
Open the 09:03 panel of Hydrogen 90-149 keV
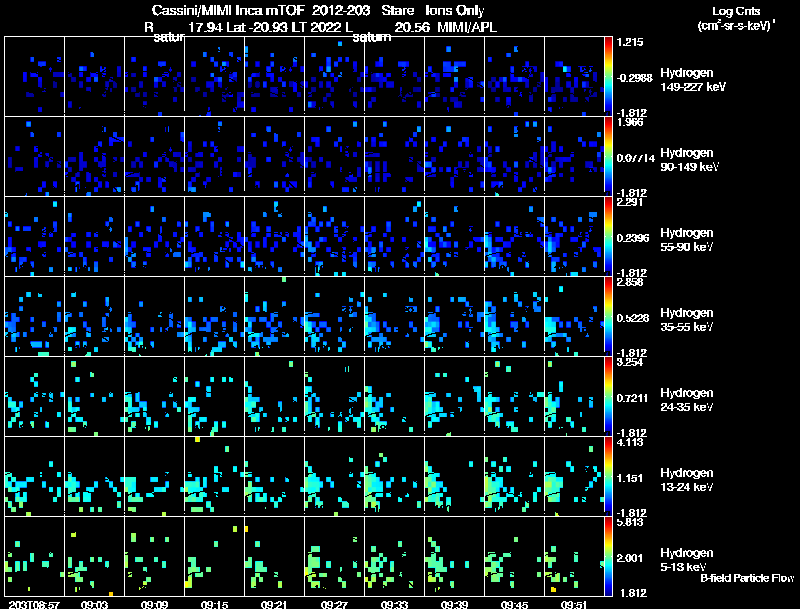tap(94, 156)
